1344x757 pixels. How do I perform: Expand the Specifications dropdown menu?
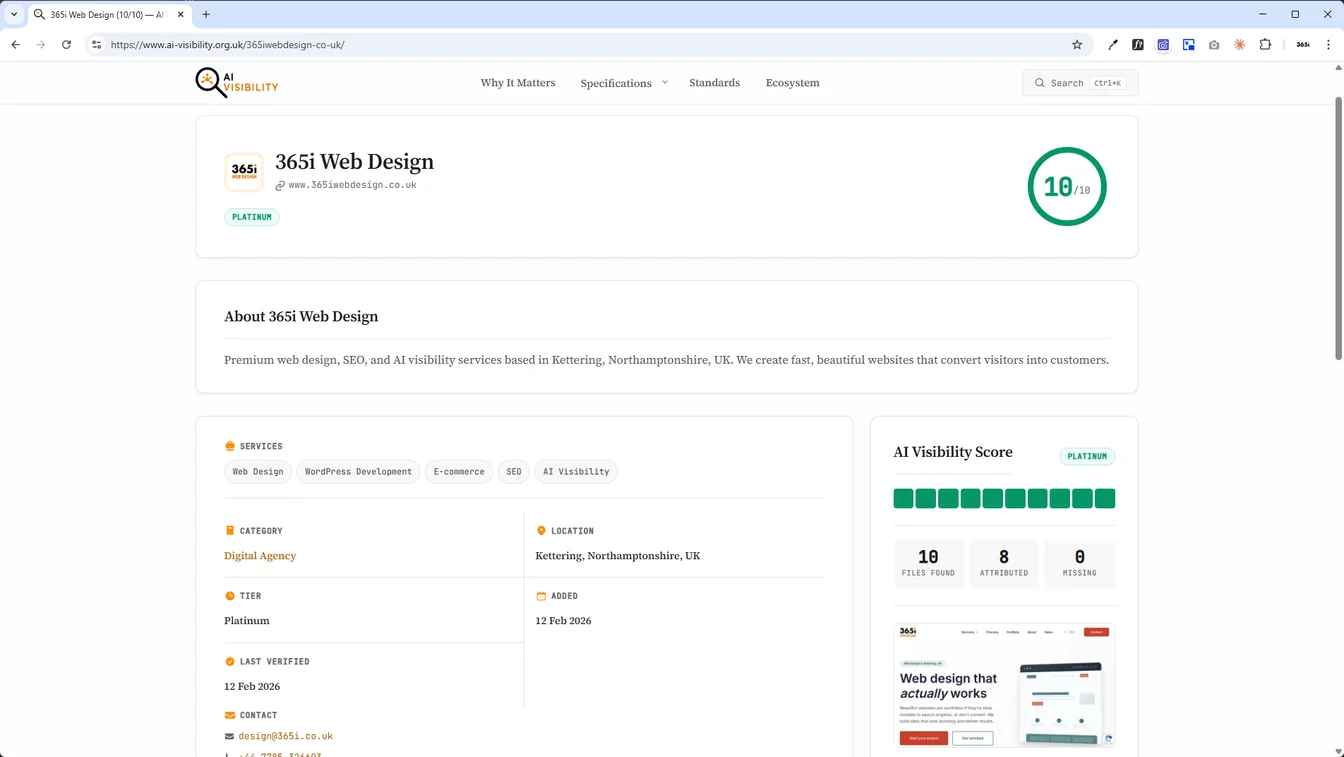[623, 83]
